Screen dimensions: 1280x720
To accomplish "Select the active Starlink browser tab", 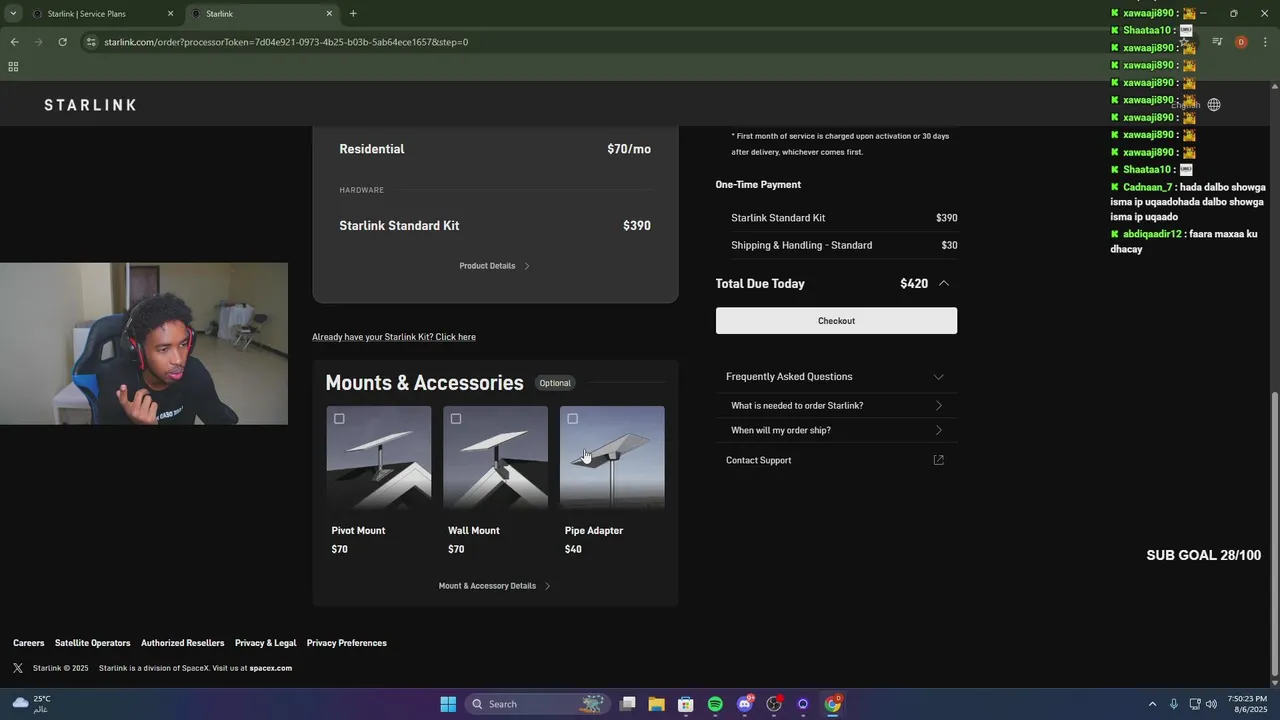I will [x=260, y=14].
